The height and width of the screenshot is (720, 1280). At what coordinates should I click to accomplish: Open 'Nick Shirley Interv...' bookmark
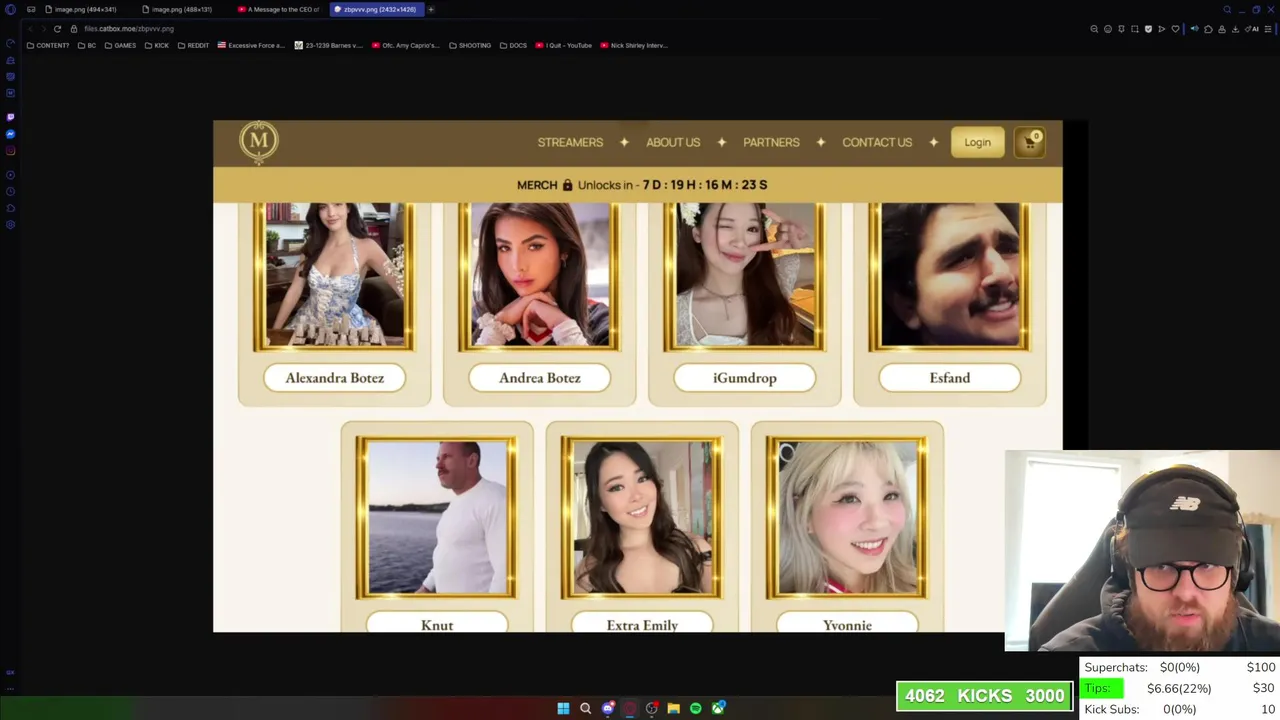(x=634, y=45)
